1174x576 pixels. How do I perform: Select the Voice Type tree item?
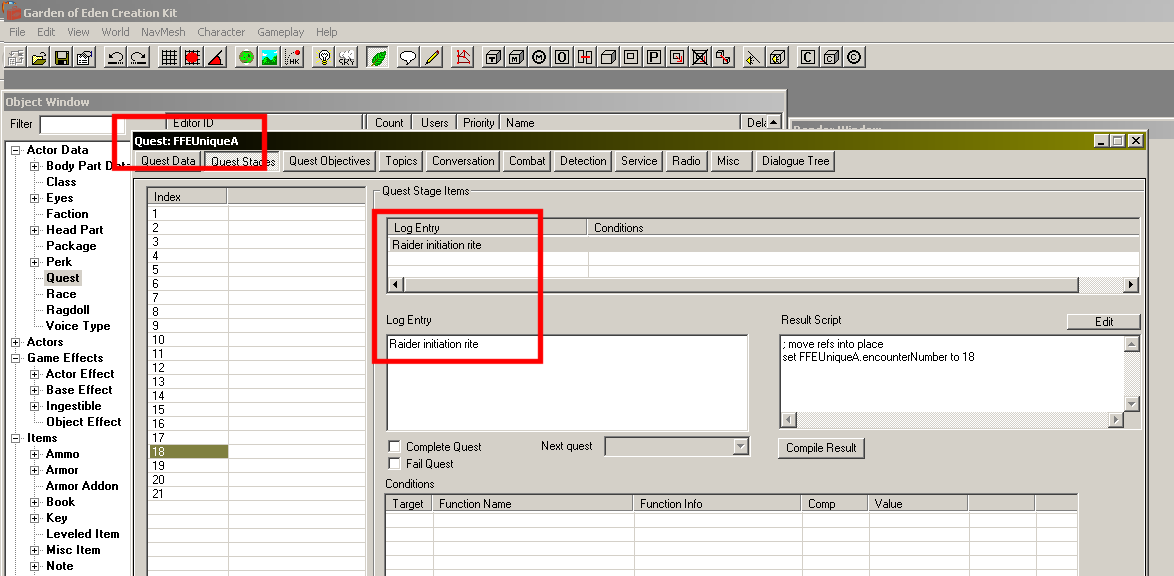pyautogui.click(x=78, y=326)
